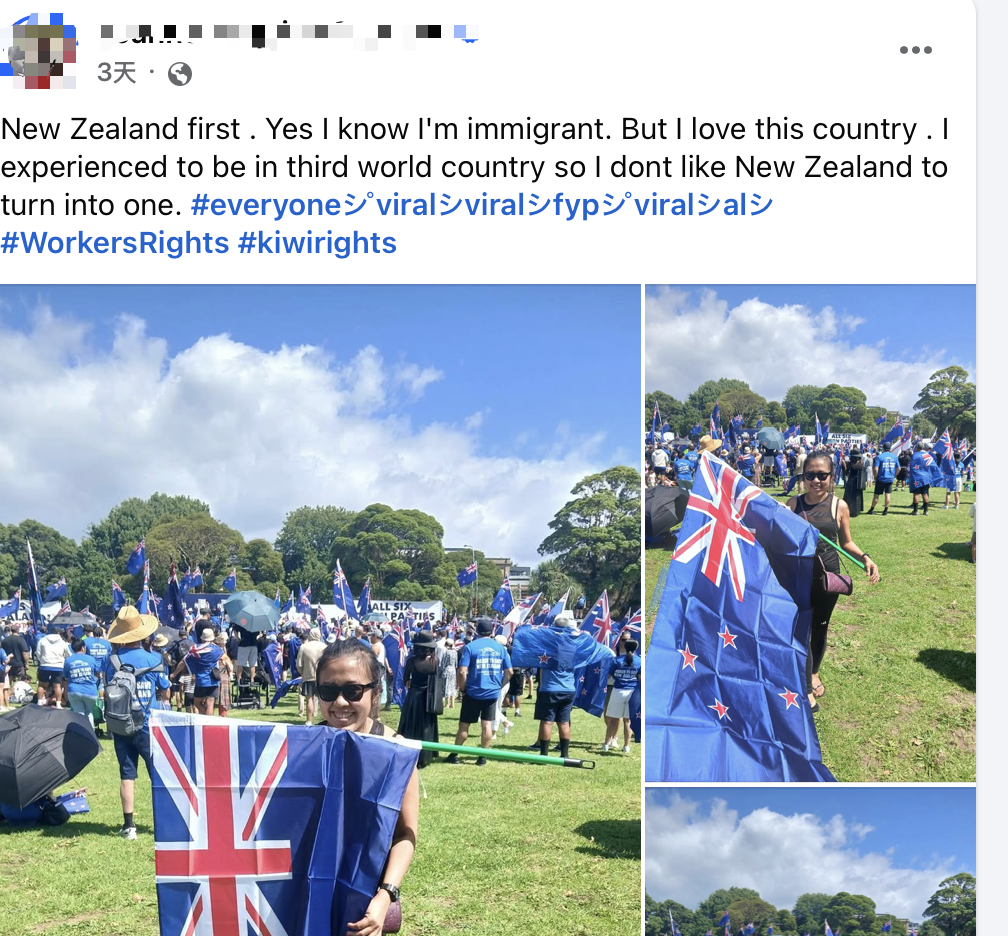This screenshot has height=936, width=1008.
Task: Open the #everyoneシ゚viralシviral hashtag link
Action: [482, 205]
